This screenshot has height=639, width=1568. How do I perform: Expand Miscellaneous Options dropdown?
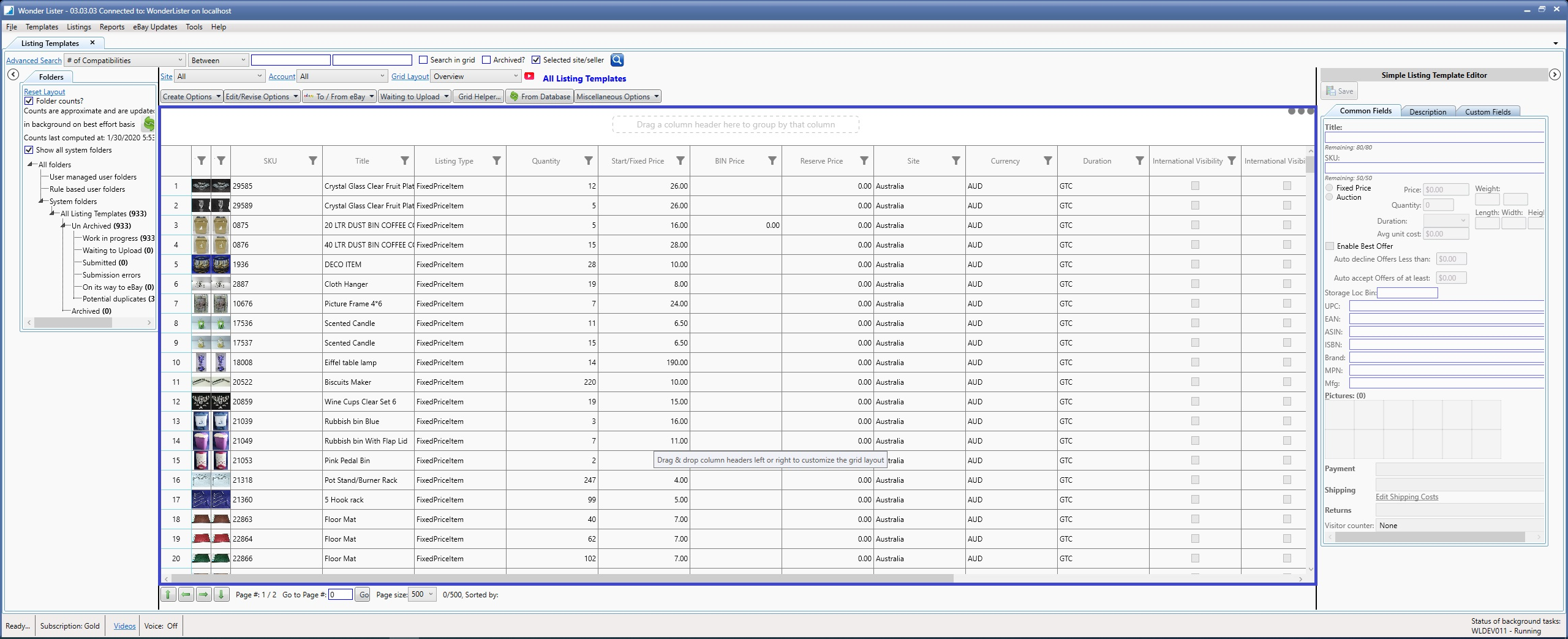coord(617,97)
